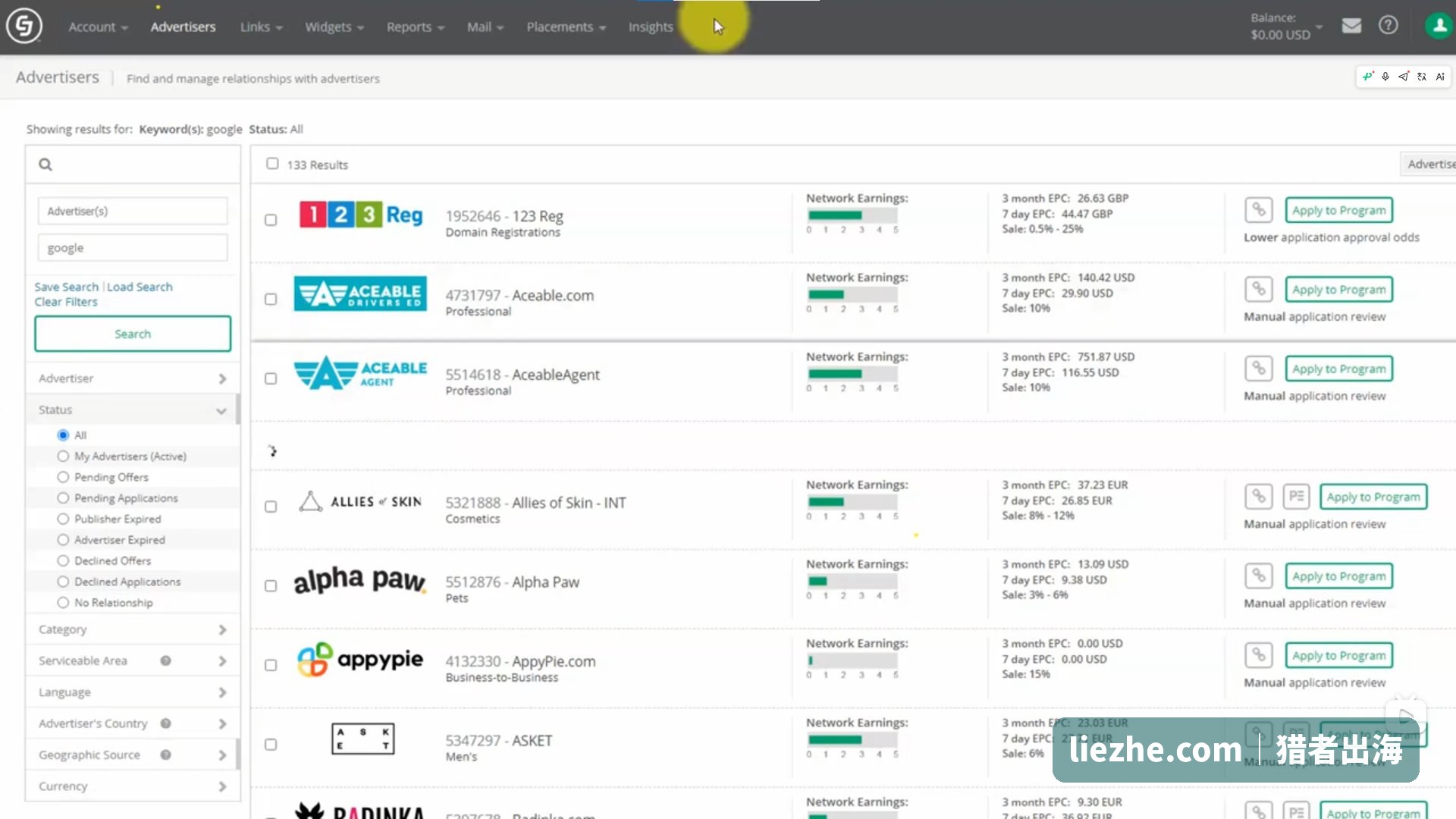Check the ASKET row checkbox
This screenshot has height=819, width=1456.
(x=271, y=745)
